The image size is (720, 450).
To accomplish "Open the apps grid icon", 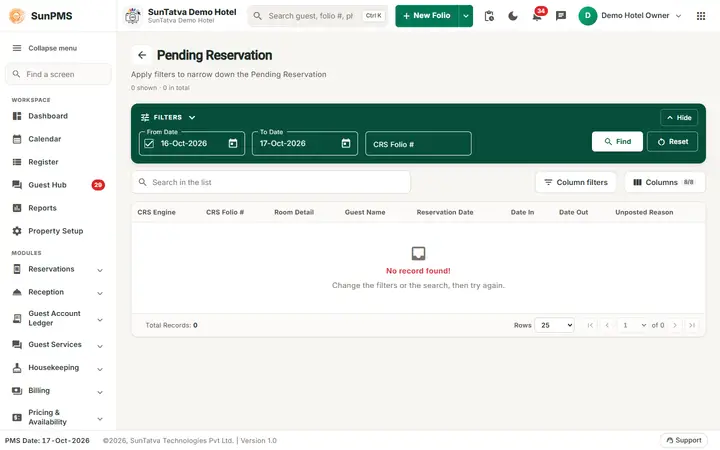I will pos(701,16).
